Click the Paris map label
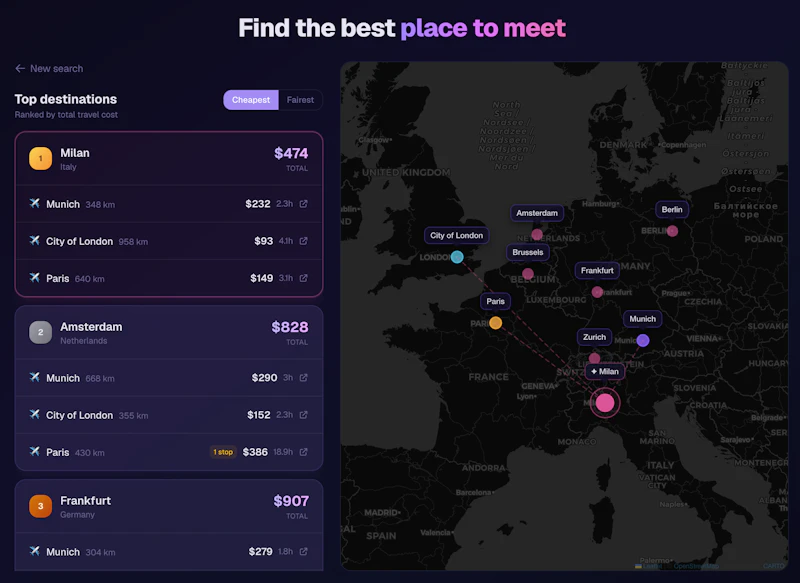 tap(495, 301)
